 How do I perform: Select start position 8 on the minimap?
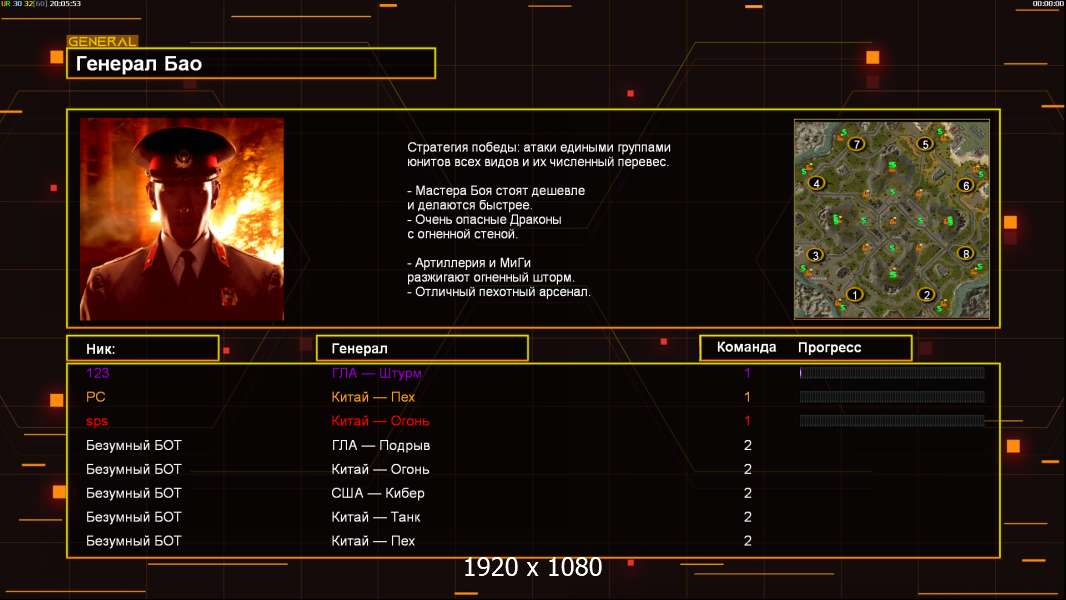[965, 254]
